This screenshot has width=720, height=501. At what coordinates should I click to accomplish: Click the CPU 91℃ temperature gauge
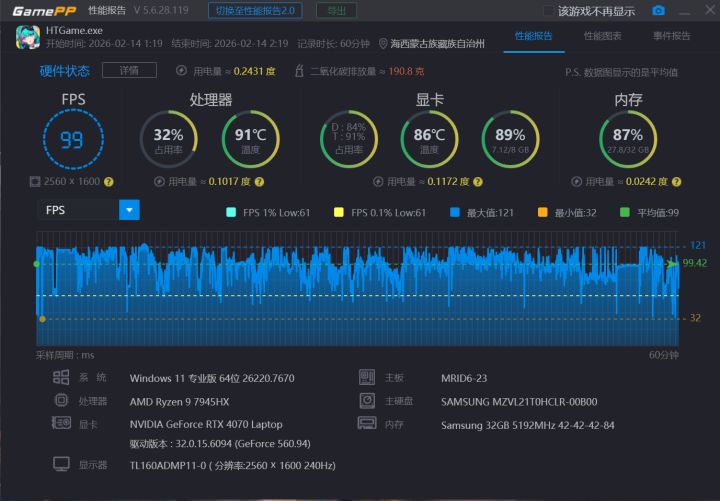point(250,139)
